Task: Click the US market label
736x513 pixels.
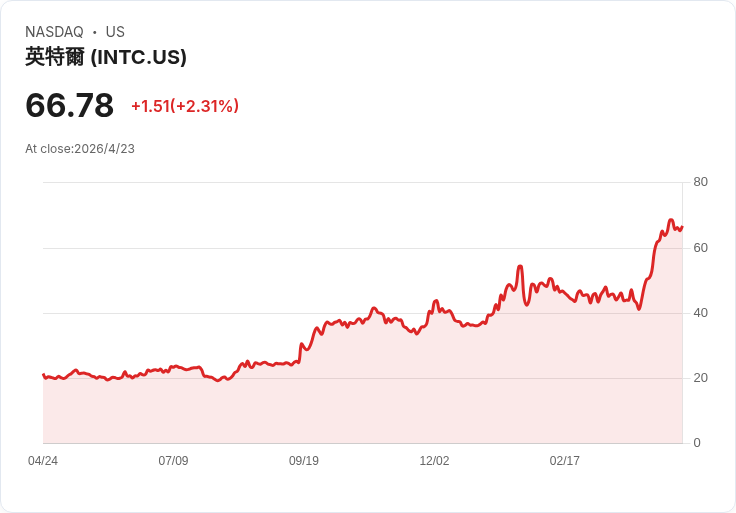Action: [x=115, y=32]
